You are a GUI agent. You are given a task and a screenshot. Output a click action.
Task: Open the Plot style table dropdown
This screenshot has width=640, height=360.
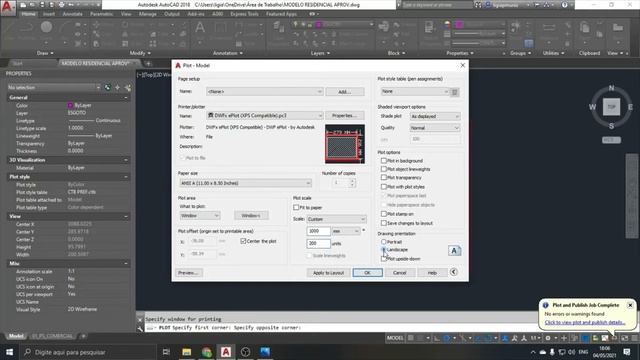point(415,91)
